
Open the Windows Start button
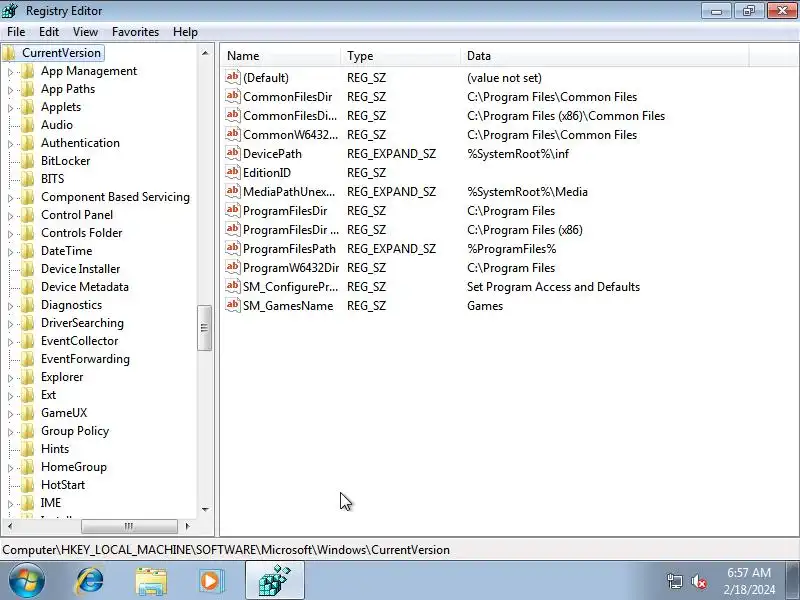coord(26,581)
